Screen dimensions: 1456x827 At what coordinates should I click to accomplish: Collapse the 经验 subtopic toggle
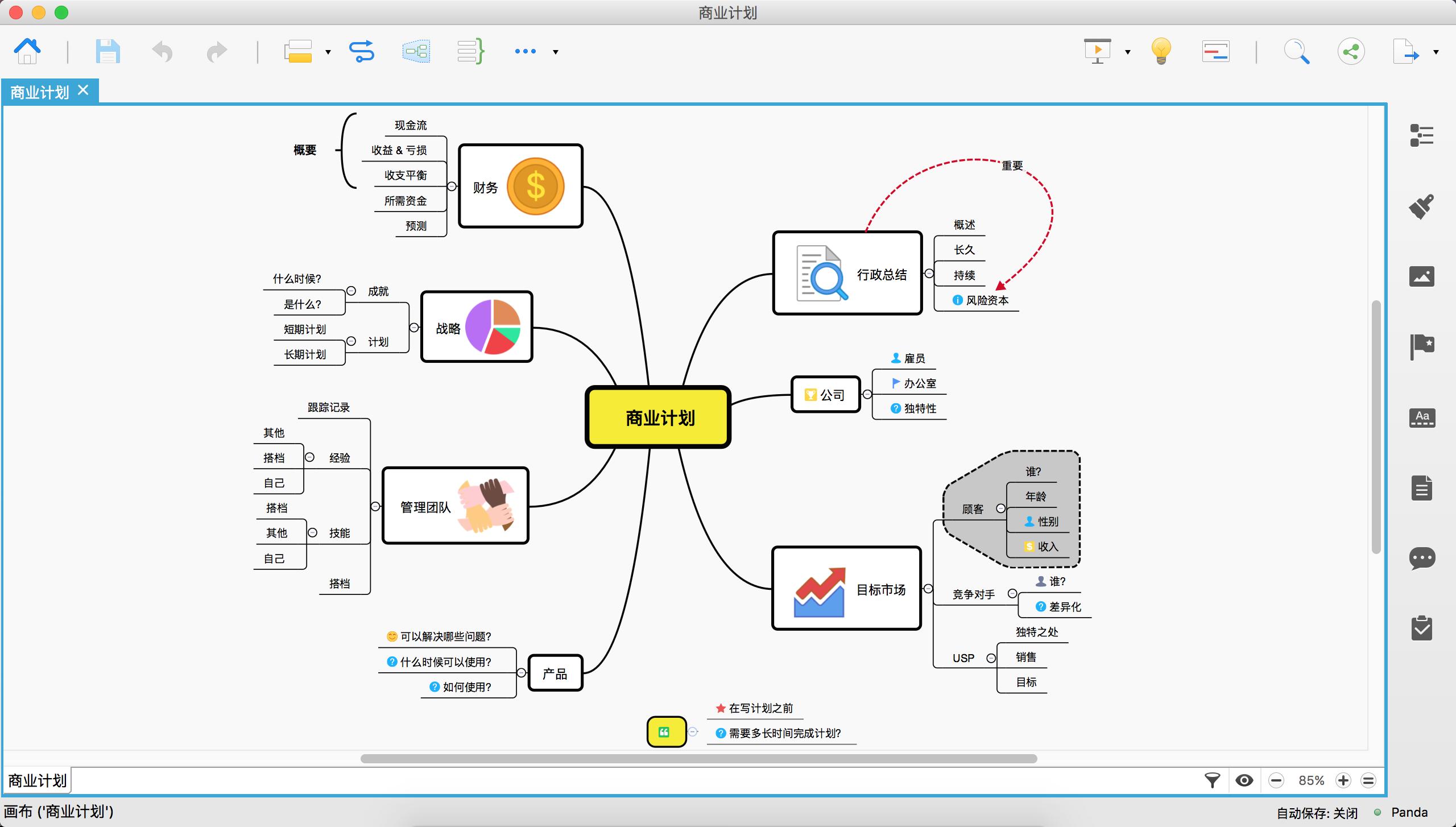pyautogui.click(x=309, y=457)
